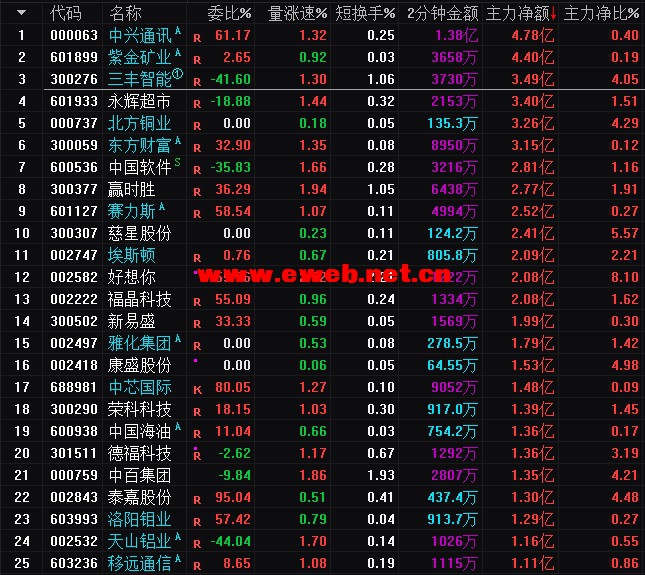Click the R marker in the 东方财富 row
The image size is (645, 575).
coord(197,148)
